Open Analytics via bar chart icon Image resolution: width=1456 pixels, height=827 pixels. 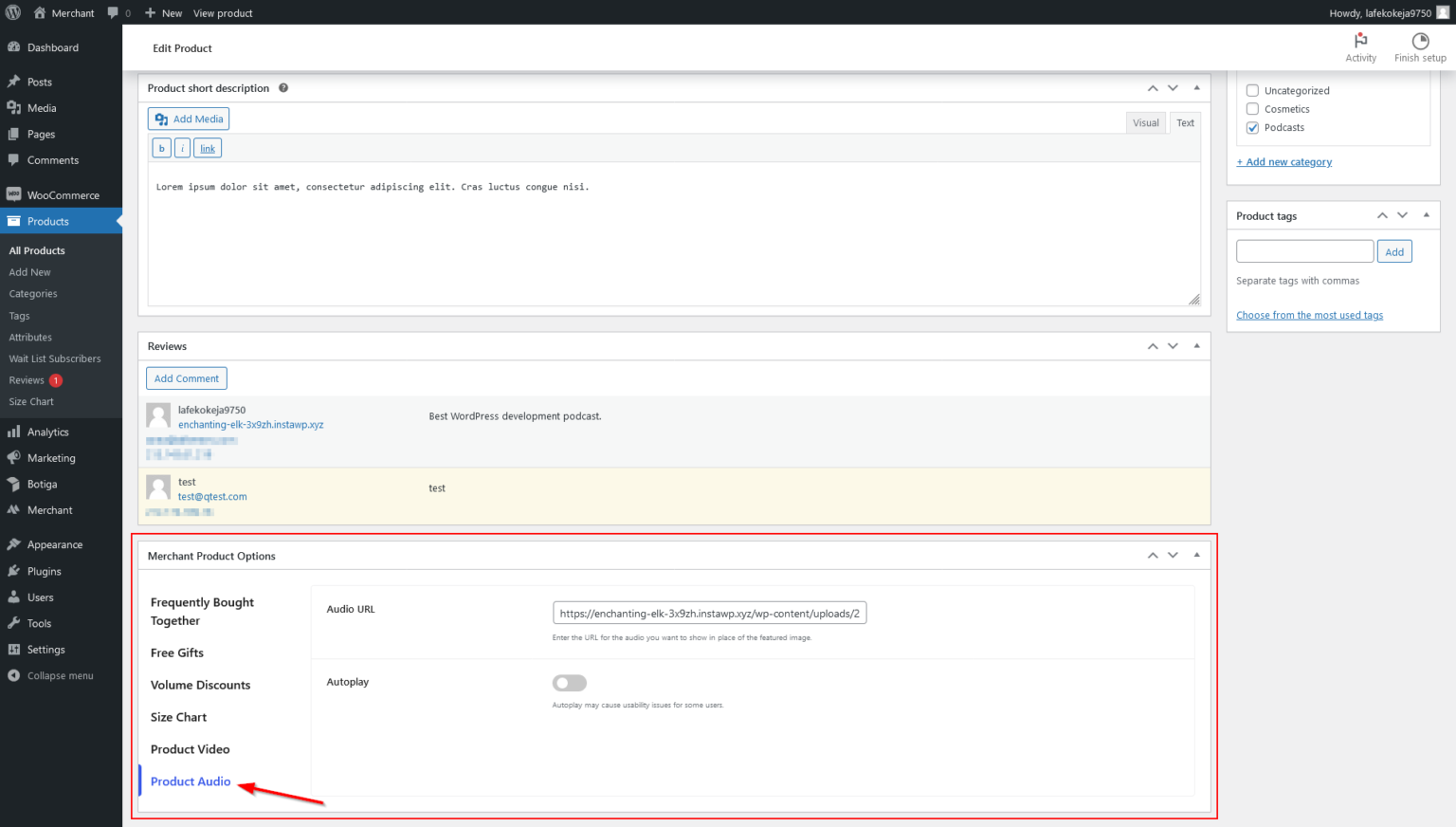point(13,432)
